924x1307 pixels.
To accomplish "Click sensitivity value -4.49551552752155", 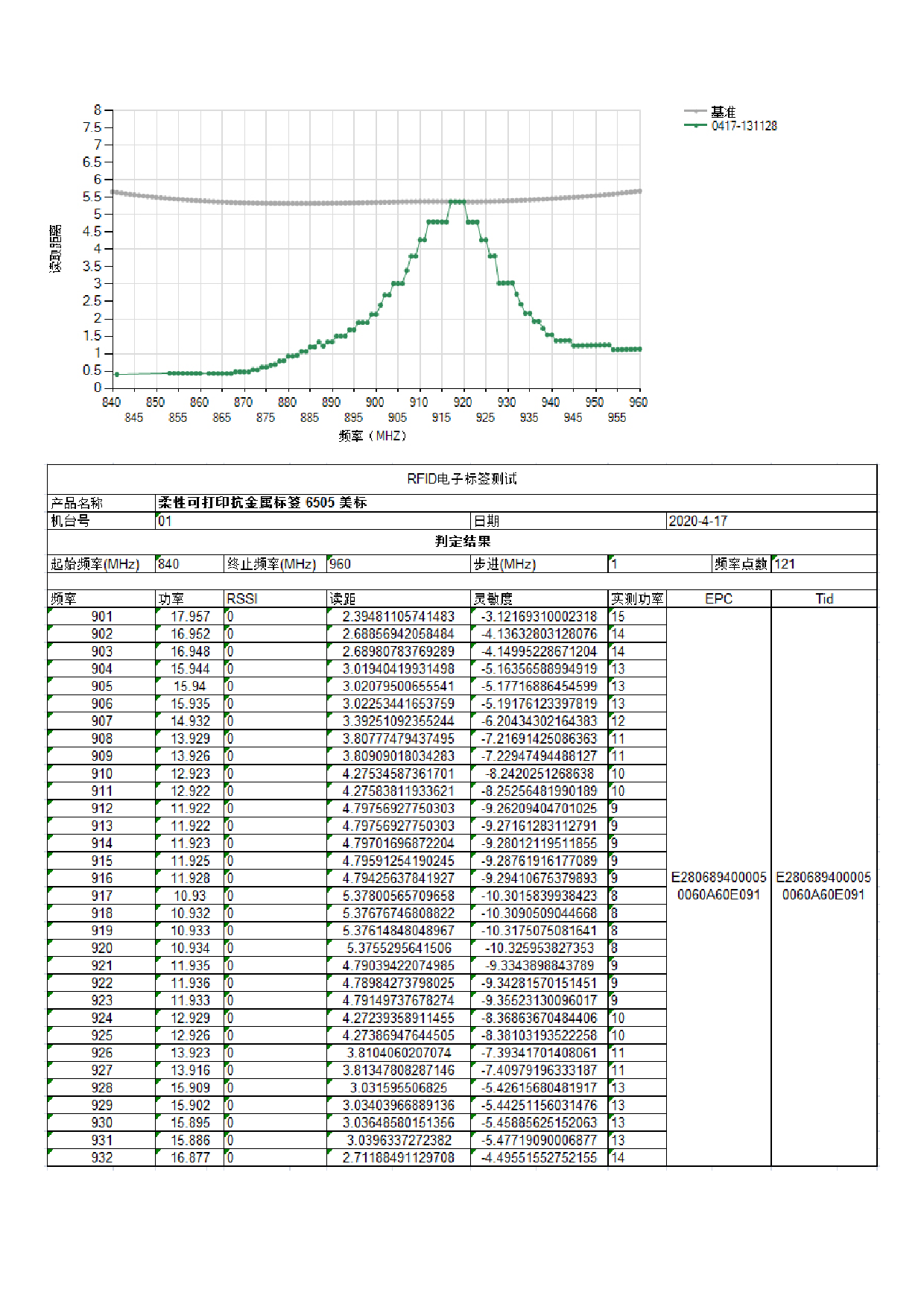I will click(539, 1158).
